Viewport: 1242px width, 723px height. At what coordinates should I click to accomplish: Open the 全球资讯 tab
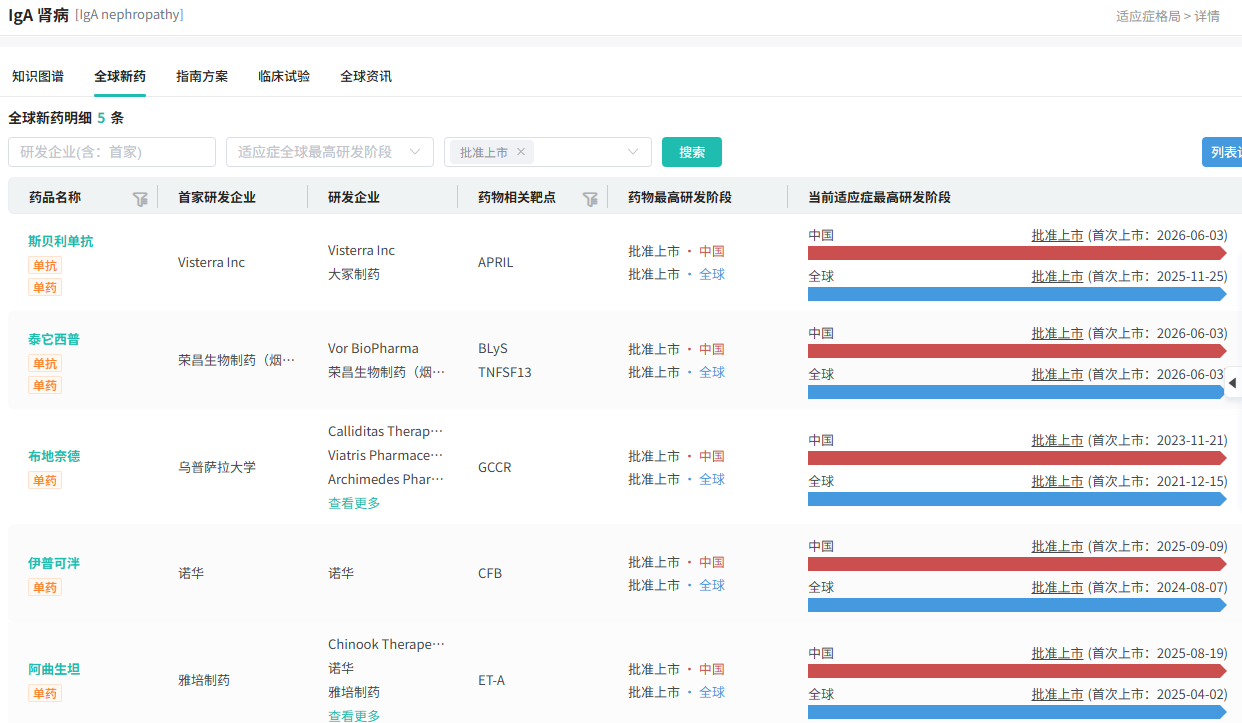(x=366, y=76)
